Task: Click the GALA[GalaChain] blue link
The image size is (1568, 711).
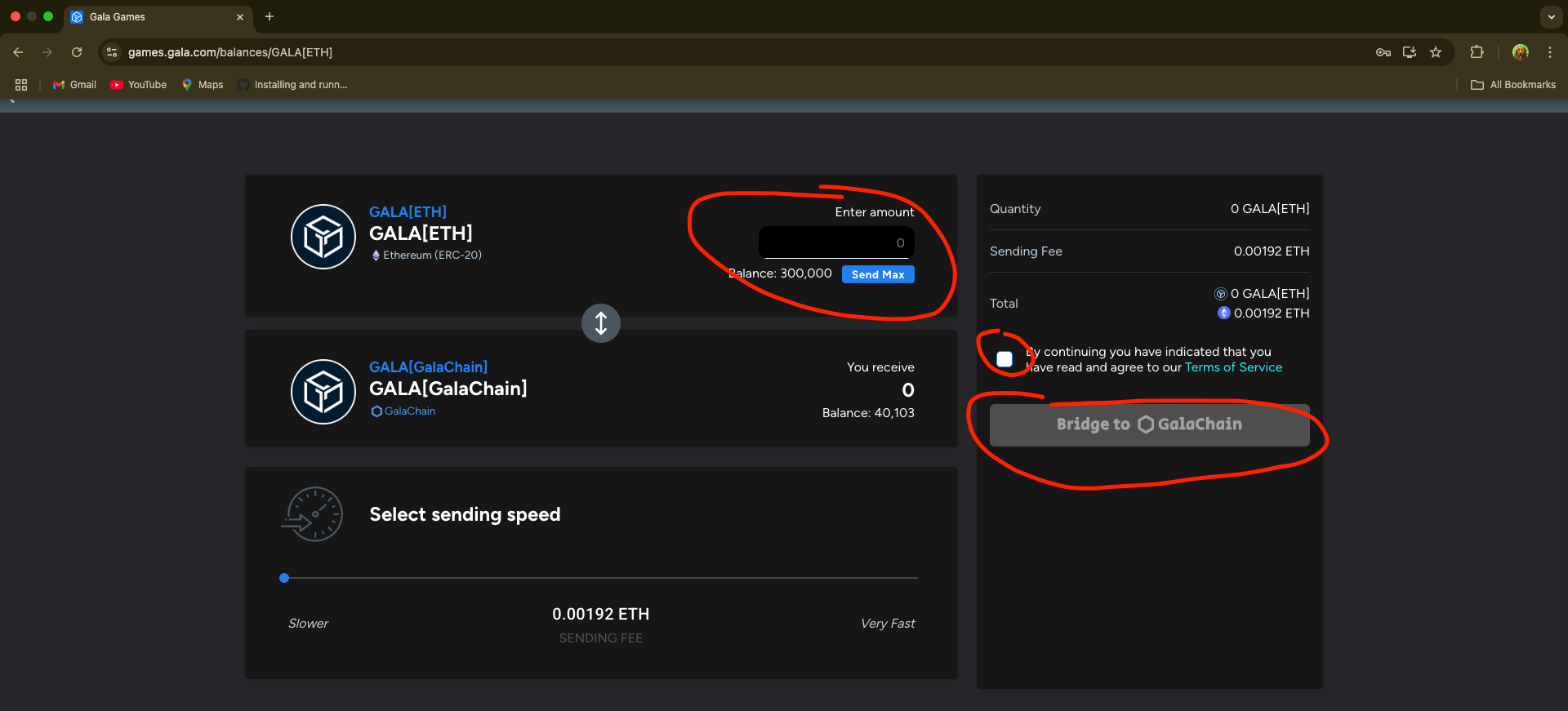Action: point(428,367)
